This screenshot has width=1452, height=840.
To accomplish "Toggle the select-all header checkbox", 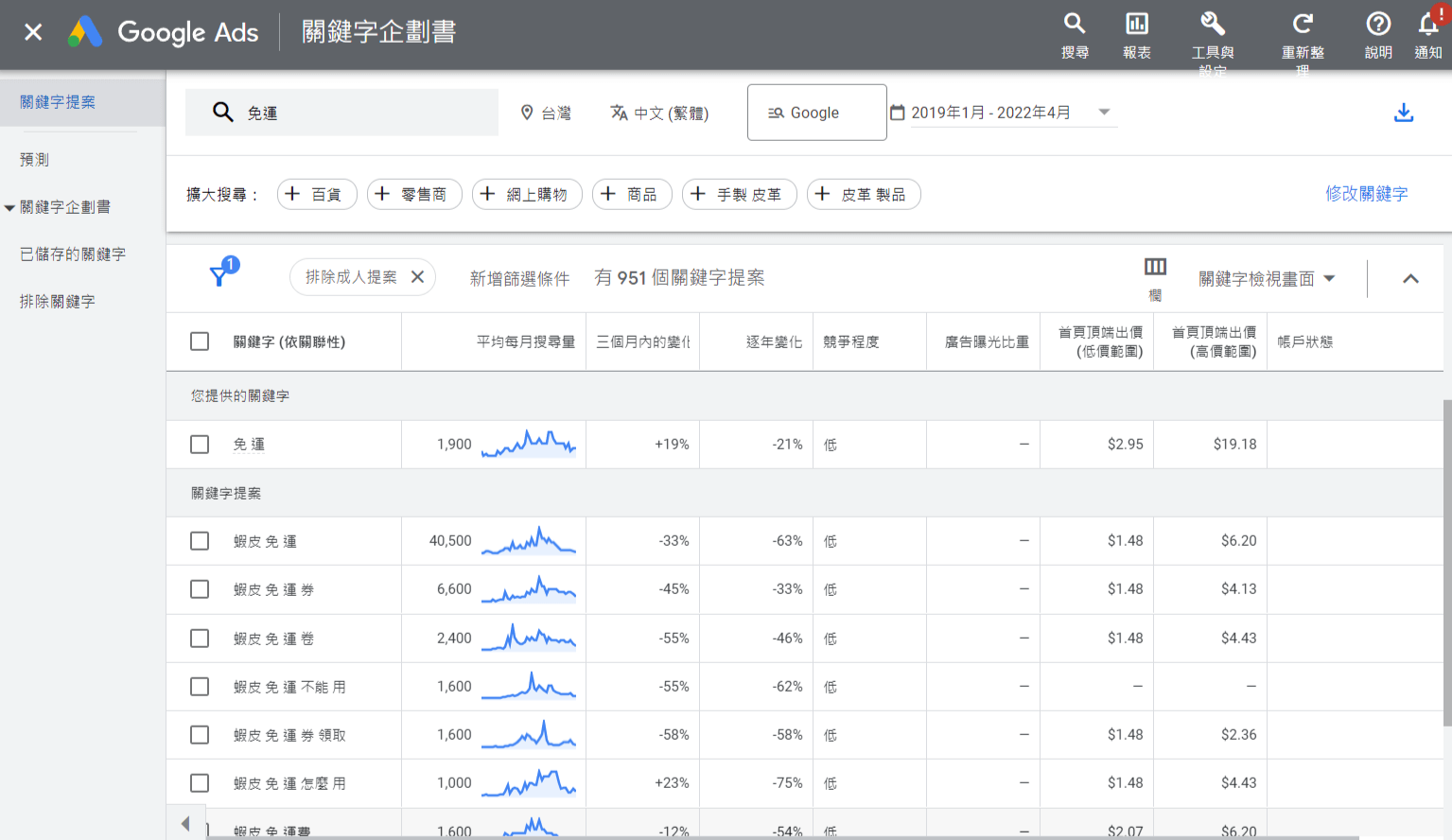I will coord(200,341).
